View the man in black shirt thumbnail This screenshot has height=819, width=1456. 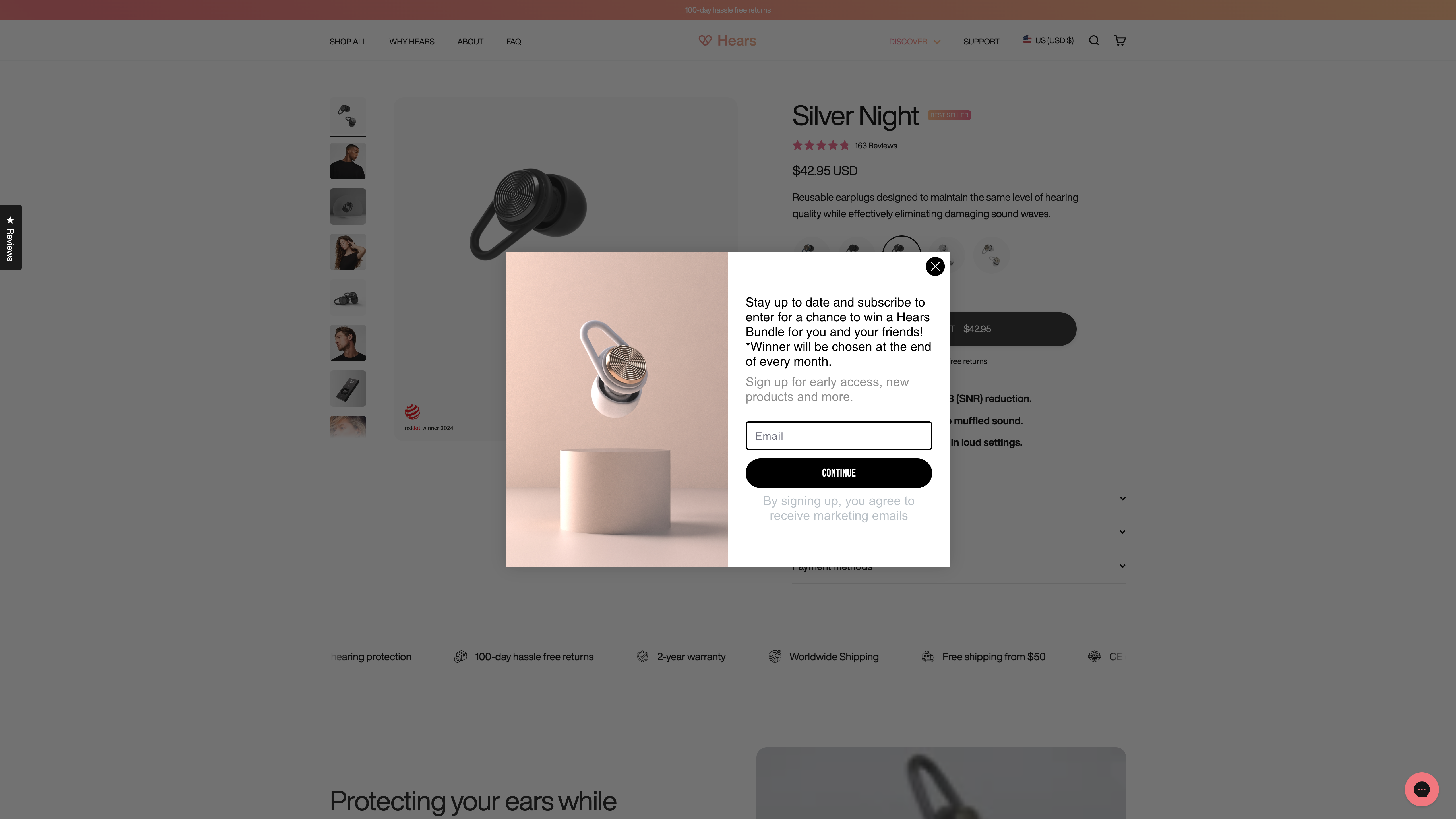pos(348,161)
